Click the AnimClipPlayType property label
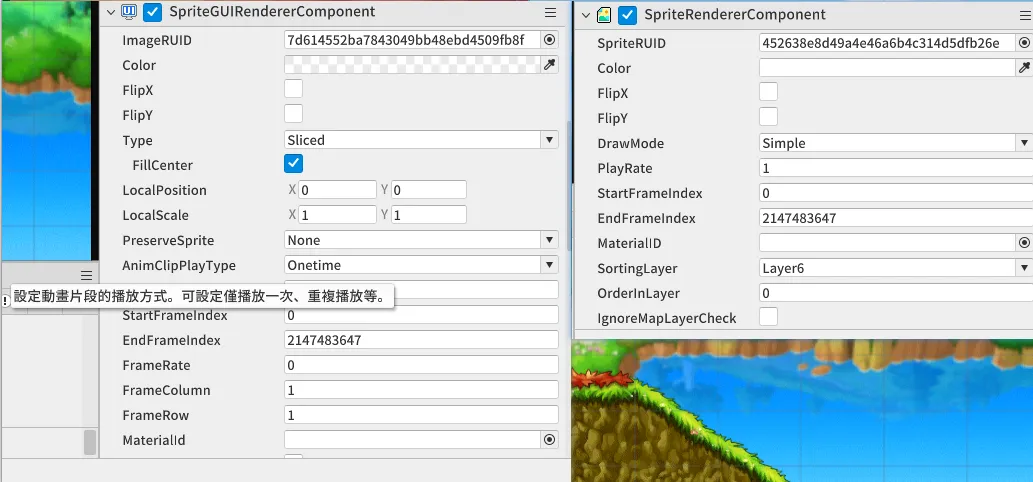This screenshot has height=482, width=1033. tap(179, 265)
